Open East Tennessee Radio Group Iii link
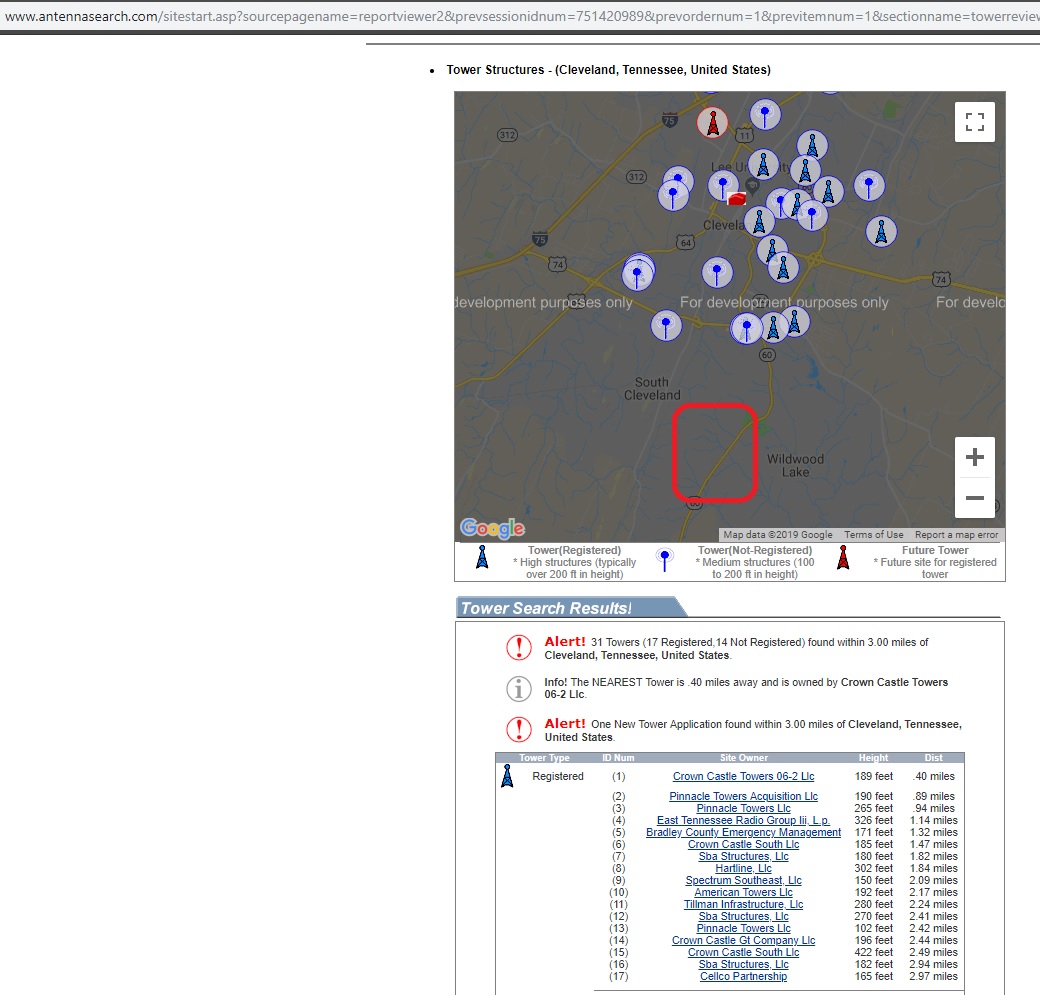The height and width of the screenshot is (995, 1040). pos(744,820)
